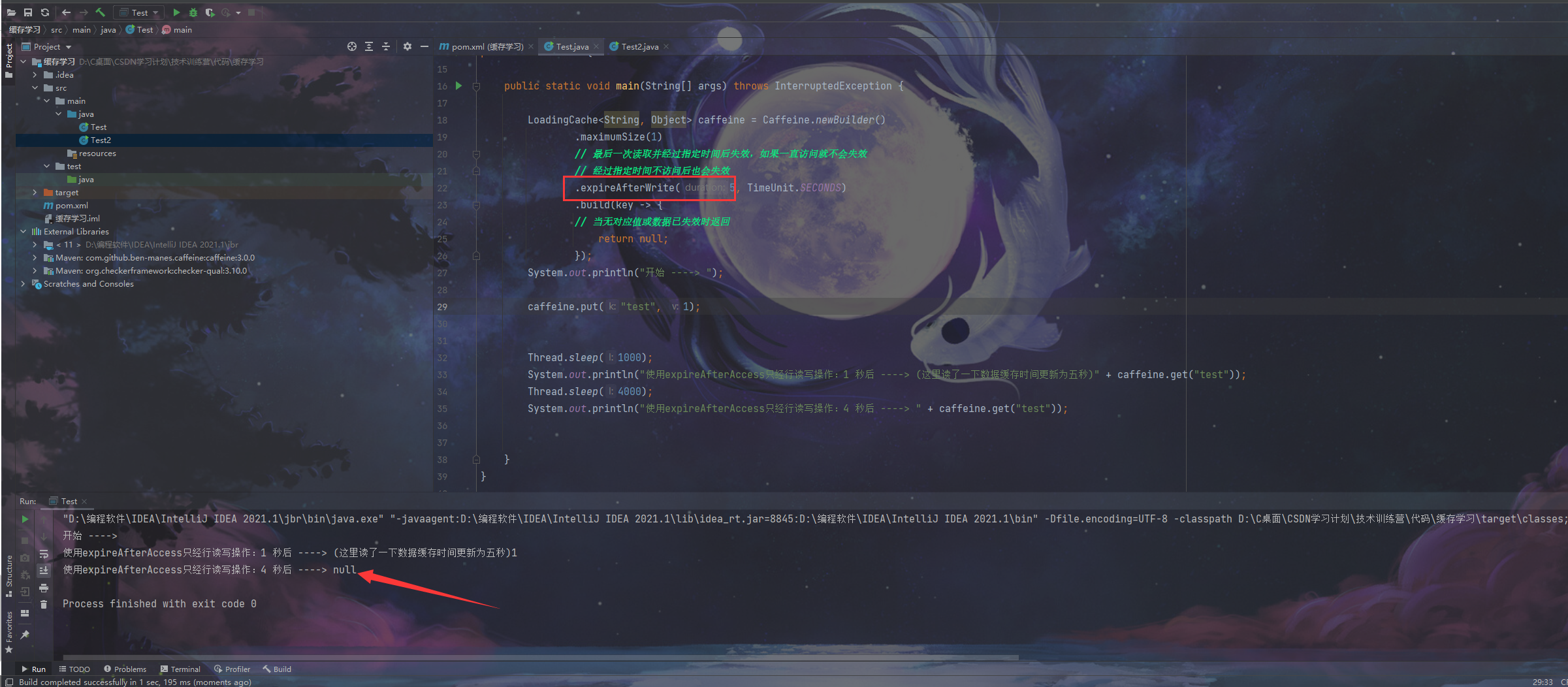Close the Test2.java tab
Image resolution: width=1568 pixels, height=687 pixels.
click(666, 46)
